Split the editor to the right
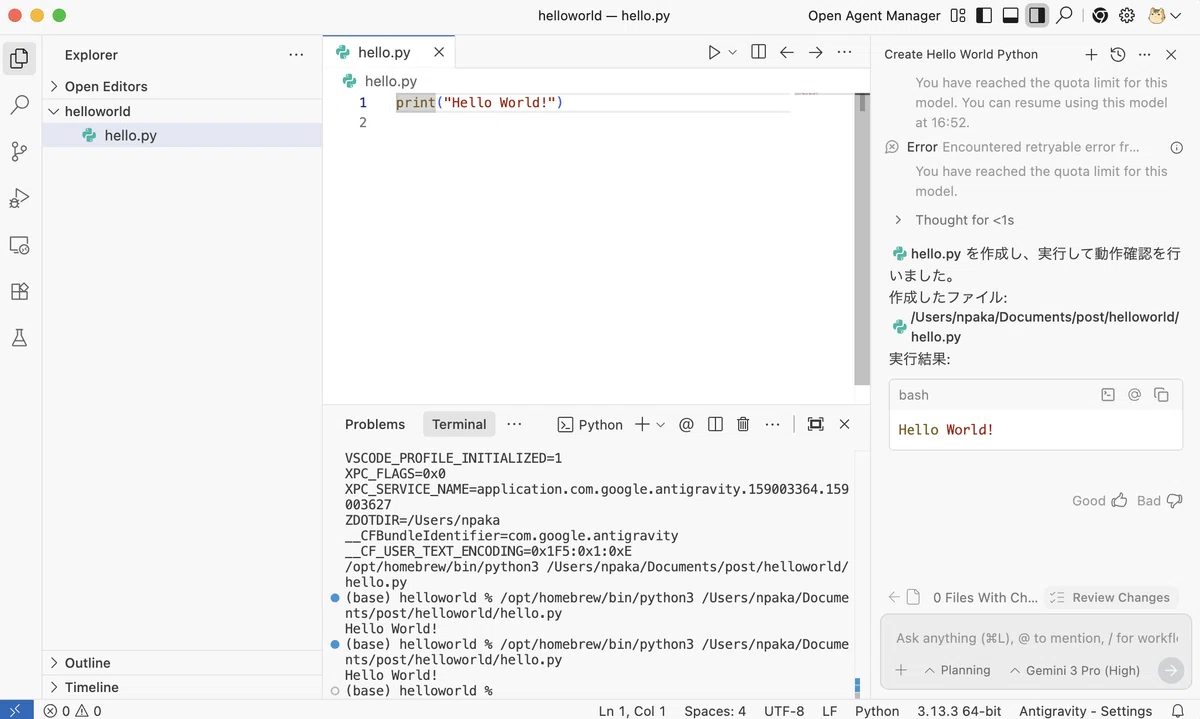The width and height of the screenshot is (1200, 719). pyautogui.click(x=758, y=52)
